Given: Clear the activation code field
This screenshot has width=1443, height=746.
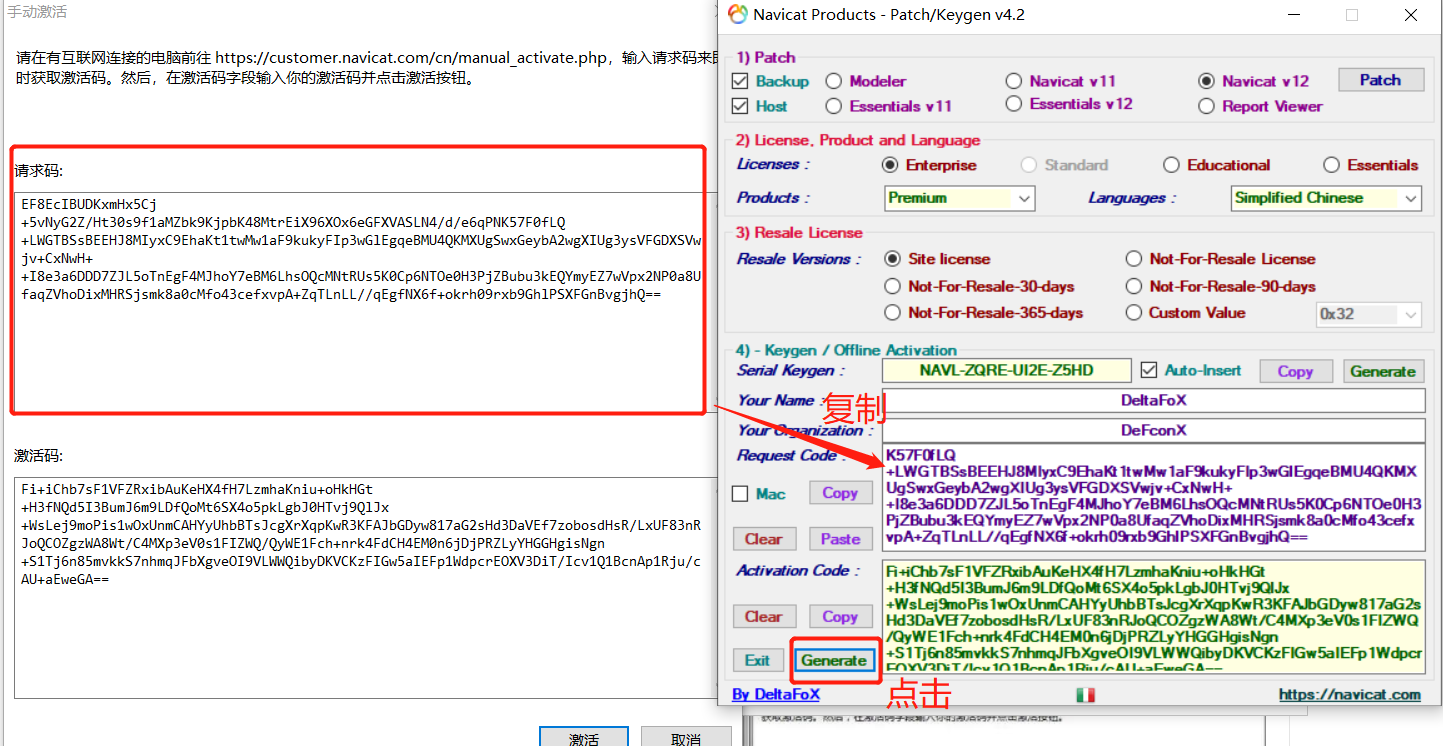Looking at the screenshot, I should [x=763, y=617].
